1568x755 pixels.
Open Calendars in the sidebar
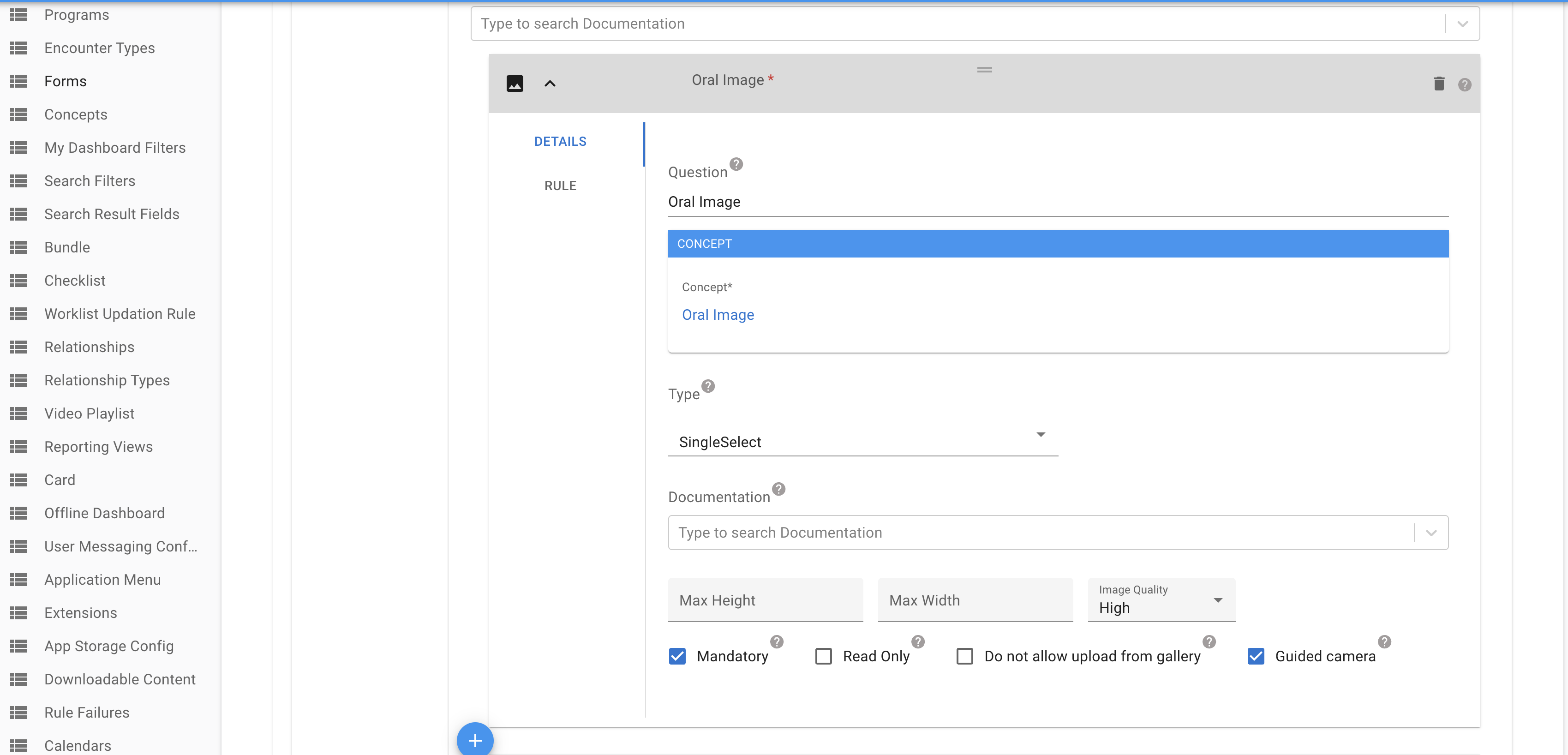[78, 745]
